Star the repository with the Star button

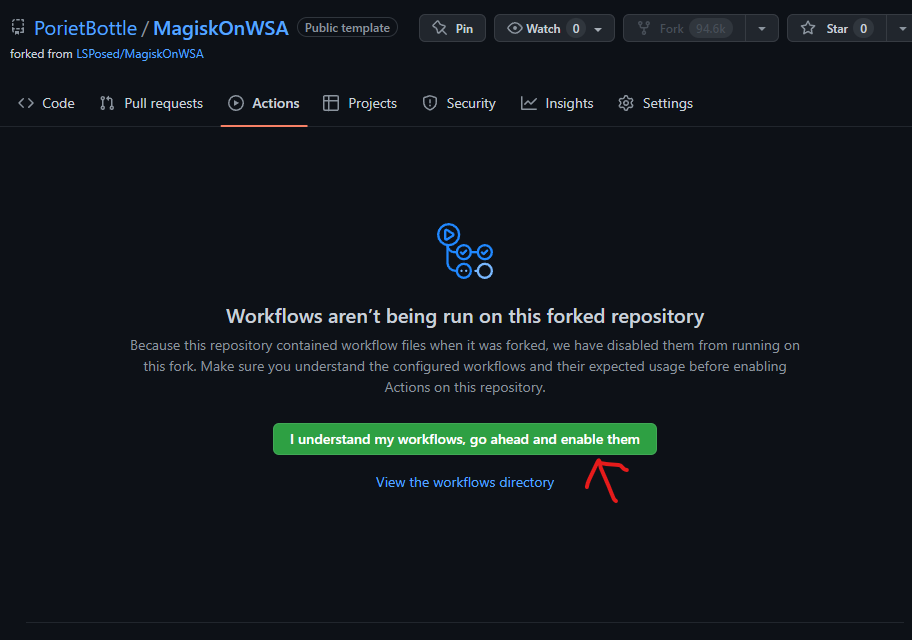pos(836,29)
